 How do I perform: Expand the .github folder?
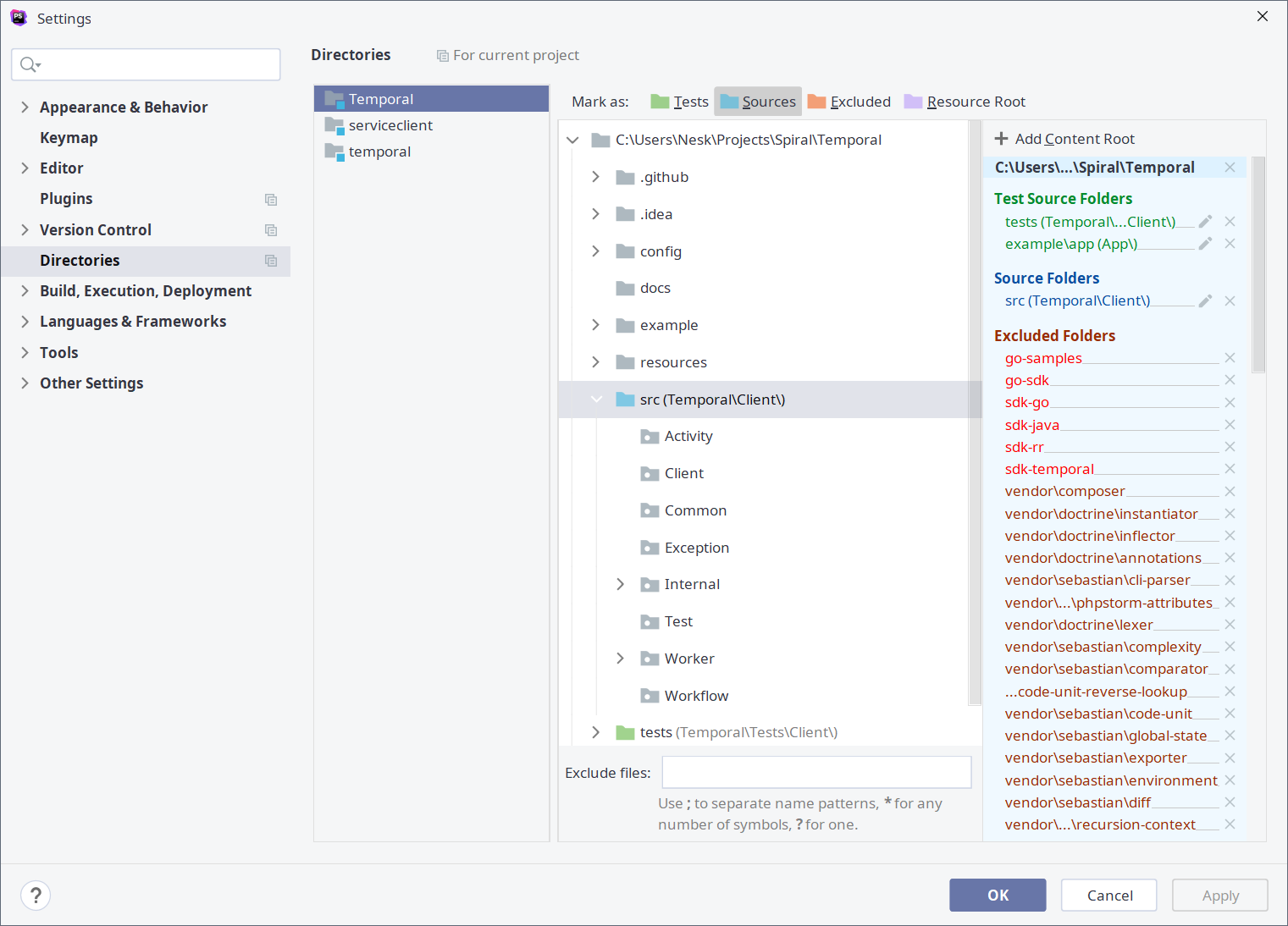coord(596,177)
